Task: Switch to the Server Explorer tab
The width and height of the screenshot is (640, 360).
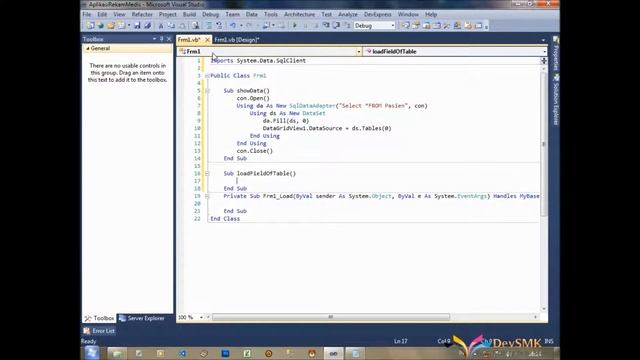Action: pyautogui.click(x=142, y=318)
